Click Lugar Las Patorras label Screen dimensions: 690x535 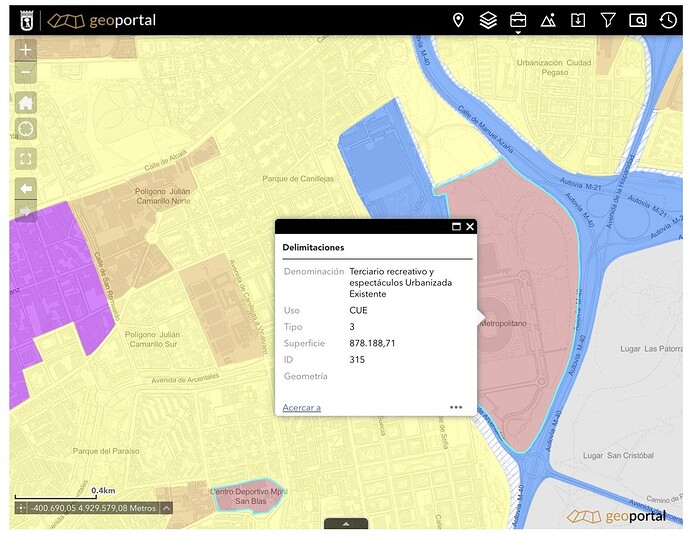651,348
